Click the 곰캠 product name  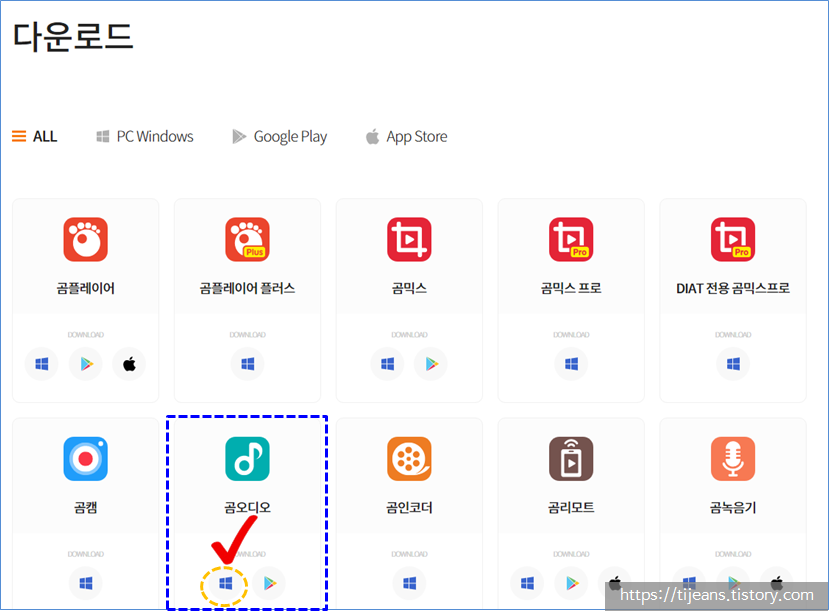coord(86,508)
